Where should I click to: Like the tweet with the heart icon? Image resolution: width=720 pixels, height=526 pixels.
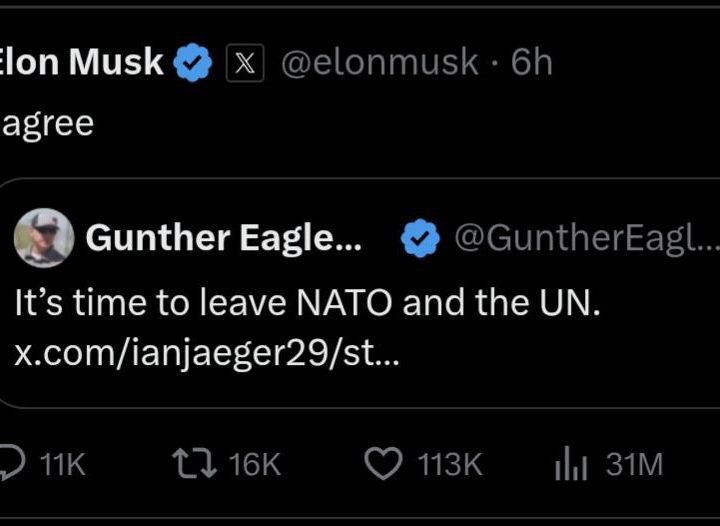coord(381,463)
